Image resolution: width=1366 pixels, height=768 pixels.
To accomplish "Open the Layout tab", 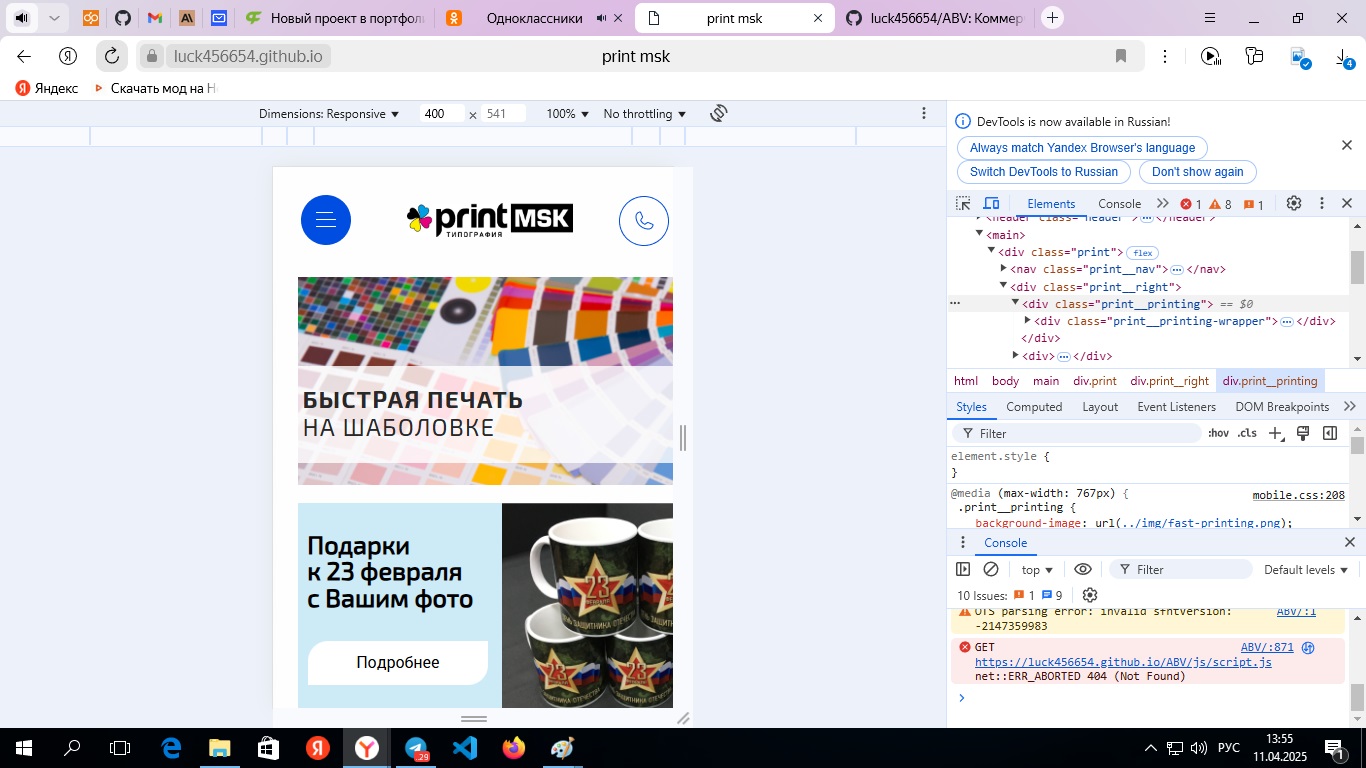I will (1100, 407).
